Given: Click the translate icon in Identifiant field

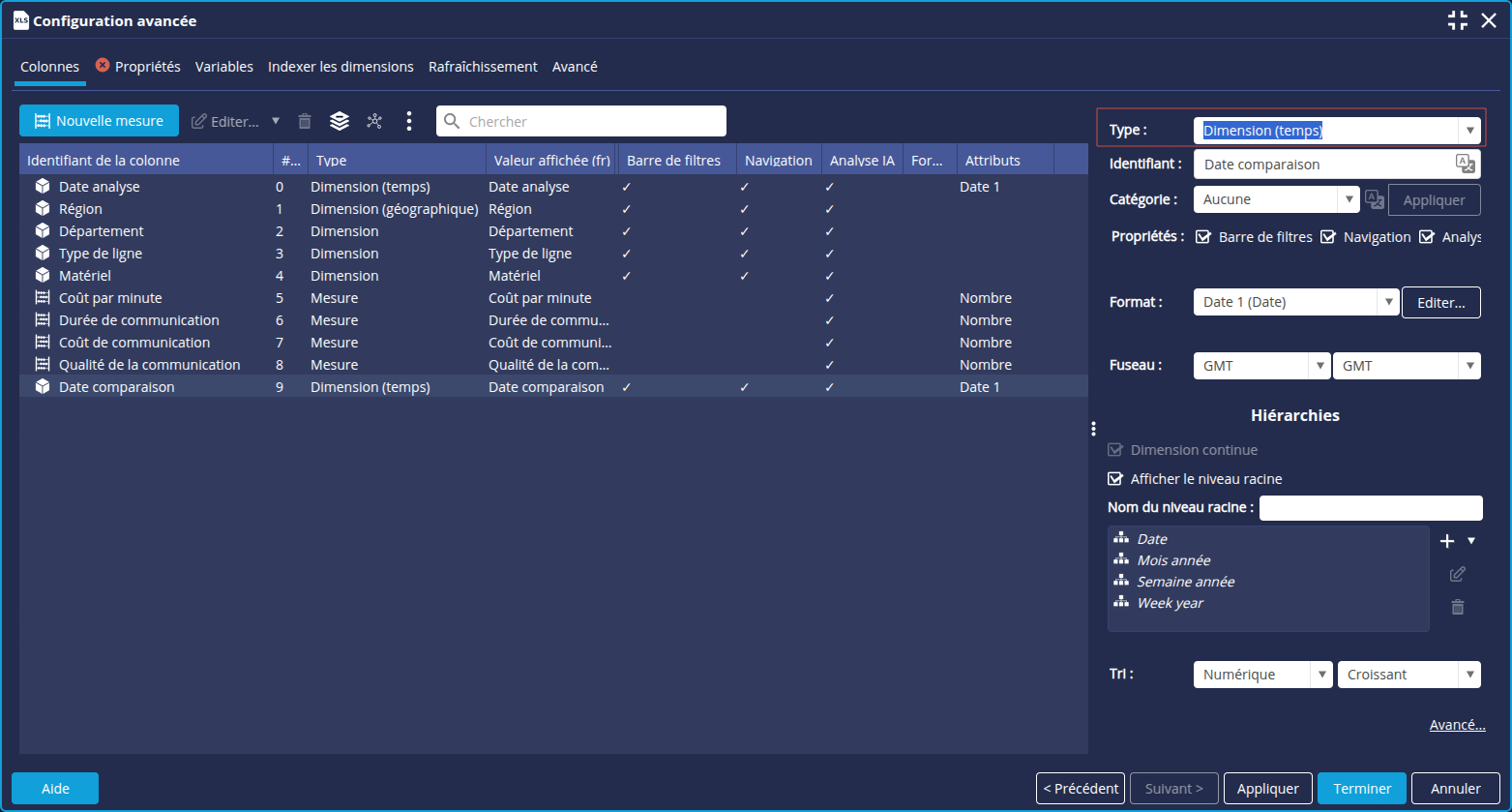Looking at the screenshot, I should pos(1465,164).
